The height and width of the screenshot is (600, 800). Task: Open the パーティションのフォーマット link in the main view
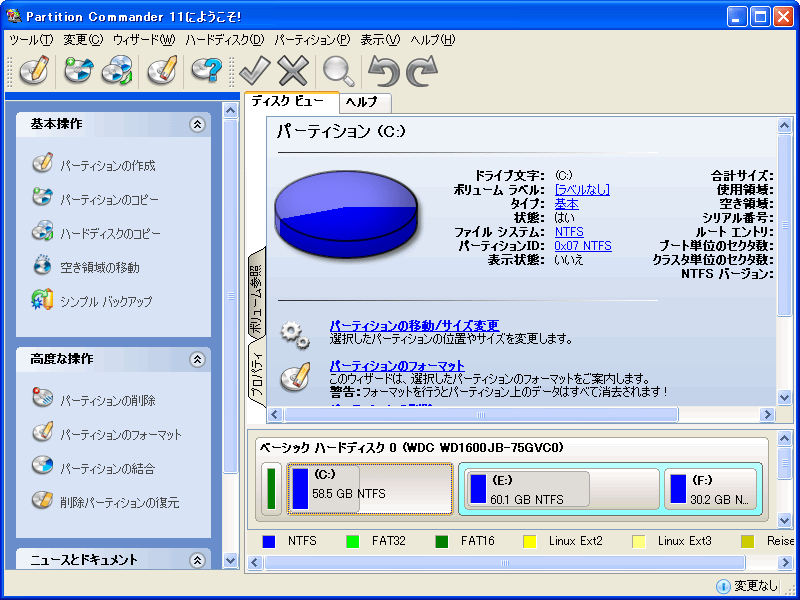[397, 366]
